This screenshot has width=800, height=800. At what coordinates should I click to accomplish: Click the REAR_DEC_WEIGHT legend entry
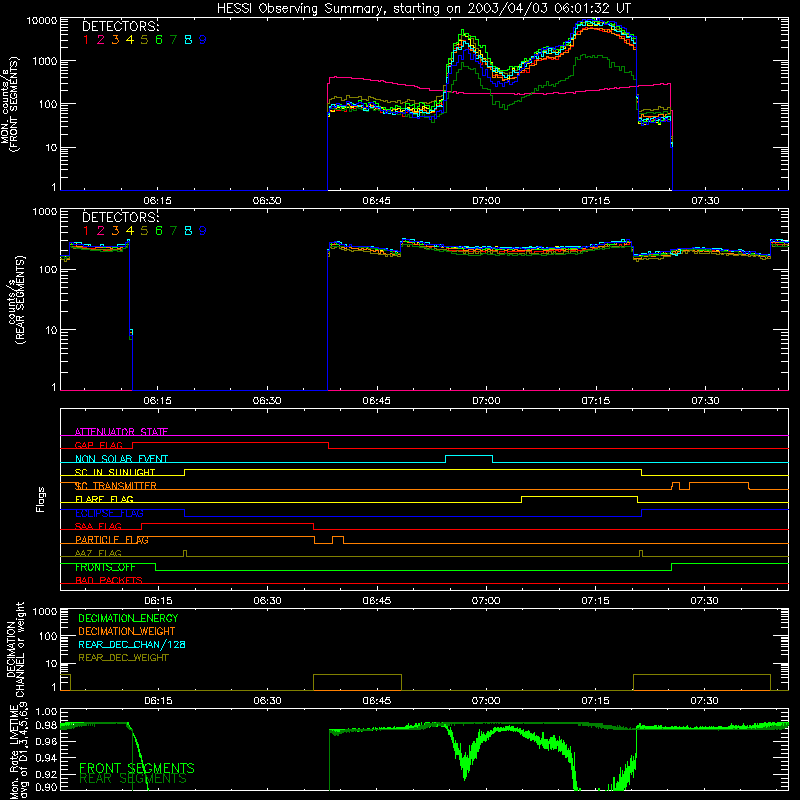tap(123, 658)
